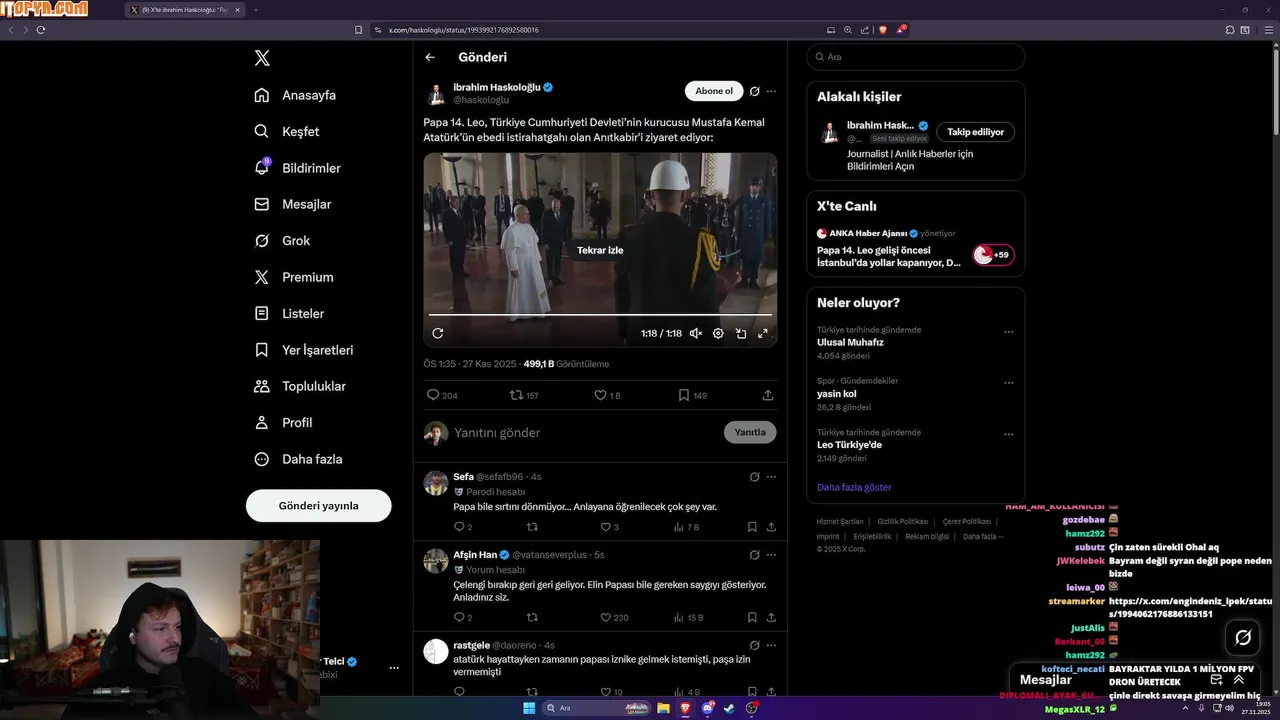Click Abone ol button
Image resolution: width=1280 pixels, height=720 pixels.
(714, 91)
